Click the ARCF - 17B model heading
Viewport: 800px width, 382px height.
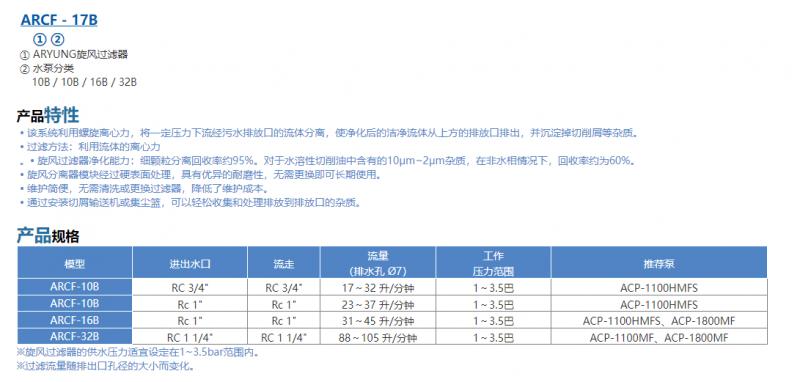59,20
